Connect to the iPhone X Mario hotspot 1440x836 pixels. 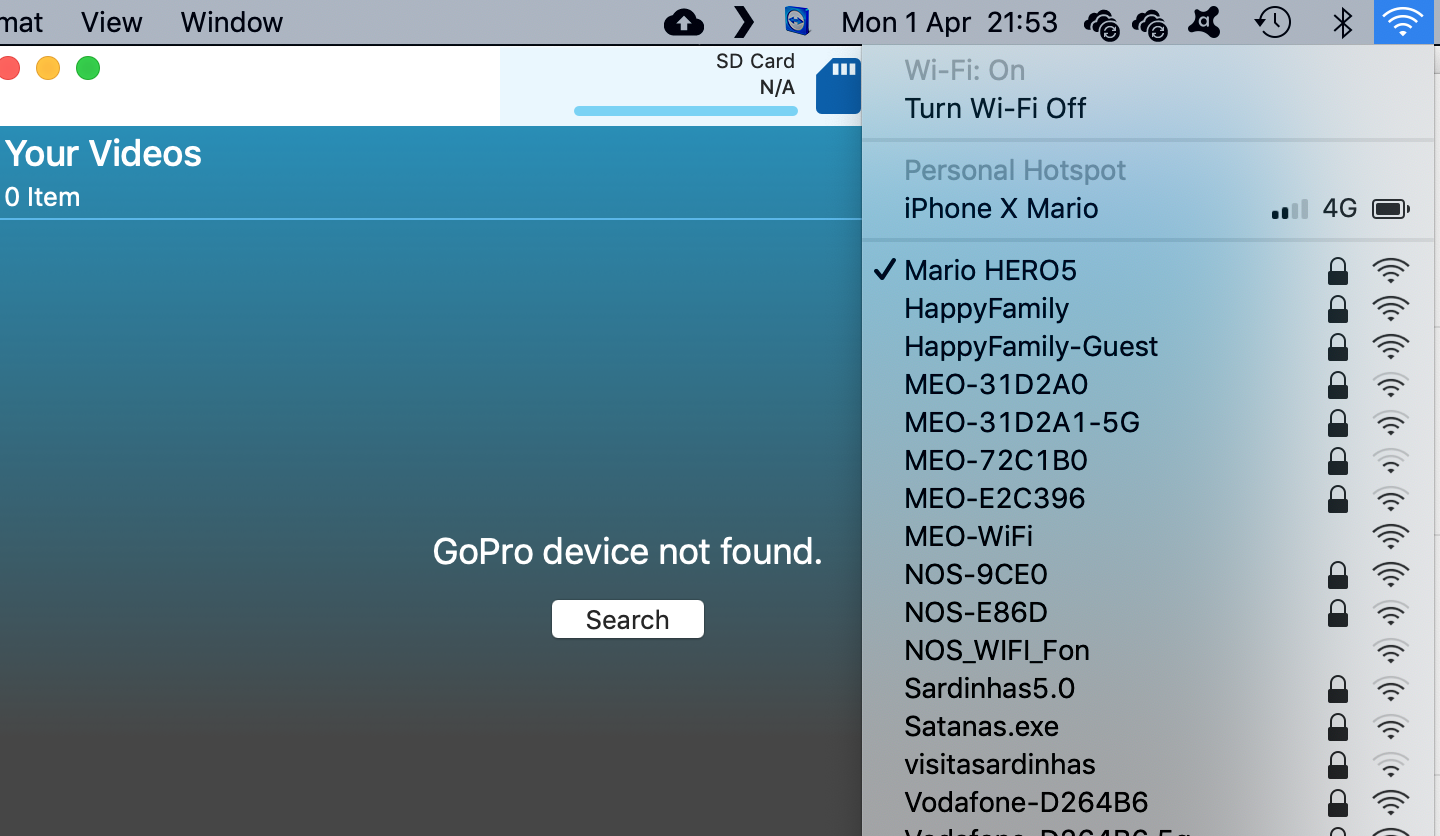point(1148,208)
